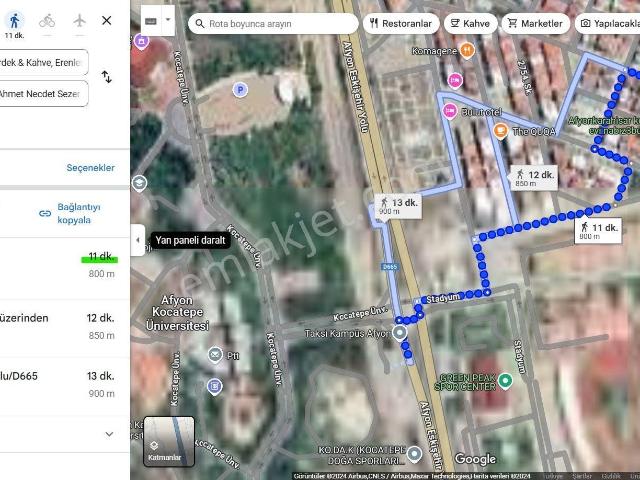Click Bağlantıyı kopyala link
The image size is (640, 480).
pyautogui.click(x=79, y=213)
